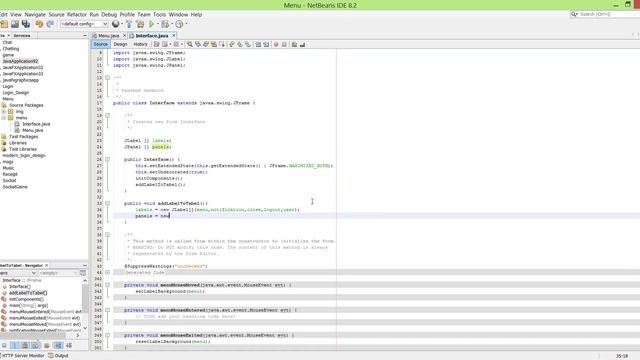Collapse the Interface constructor code fold

(107, 160)
